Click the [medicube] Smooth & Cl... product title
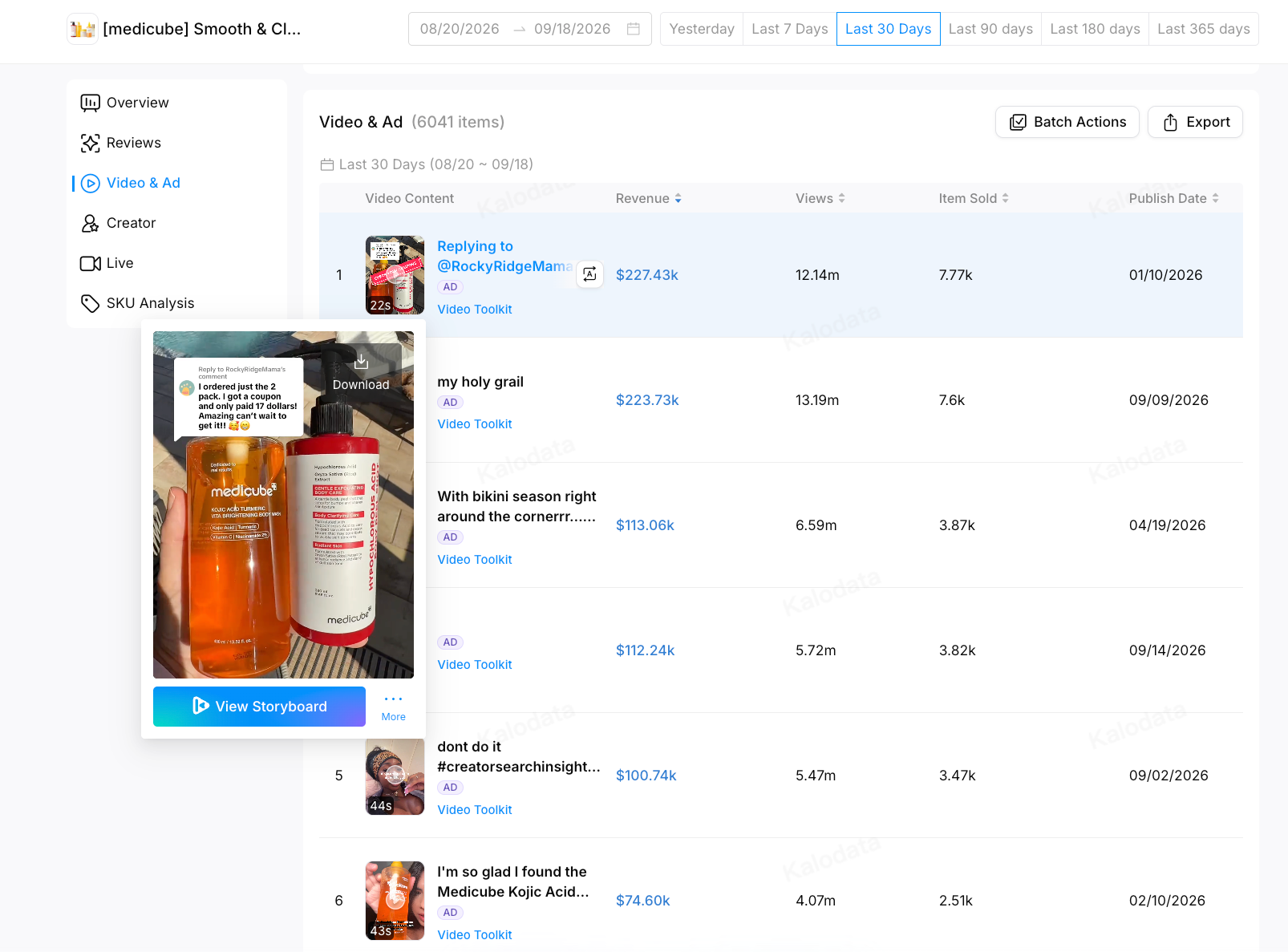 coord(202,29)
